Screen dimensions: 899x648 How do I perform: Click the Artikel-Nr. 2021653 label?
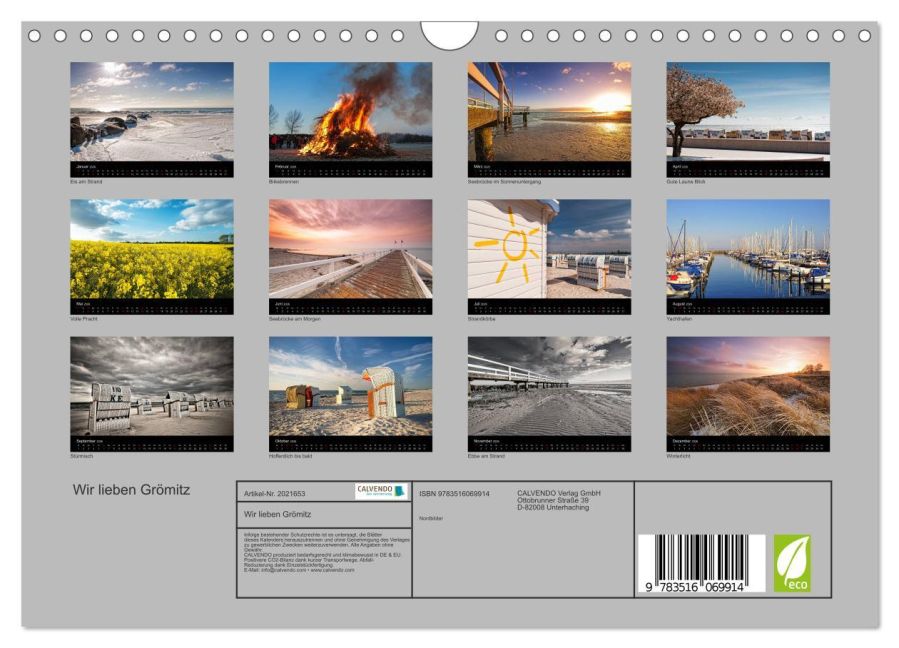[276, 490]
